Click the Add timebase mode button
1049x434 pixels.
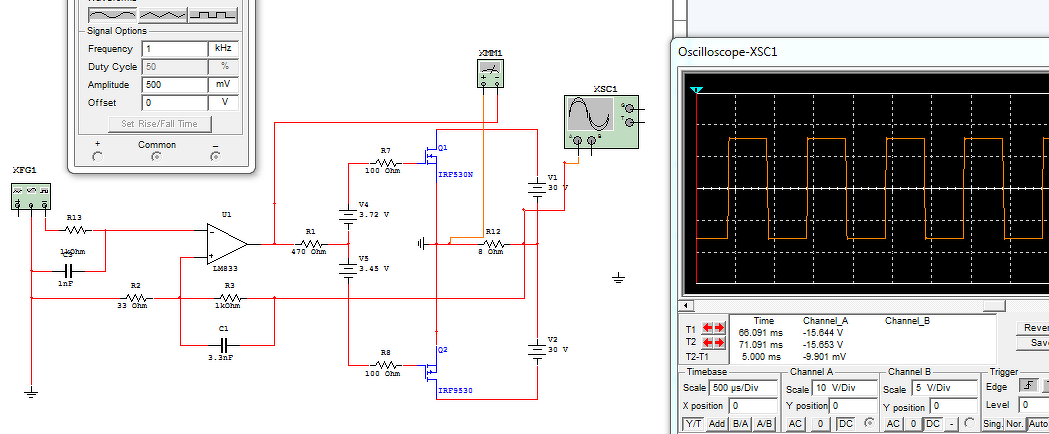click(x=717, y=423)
